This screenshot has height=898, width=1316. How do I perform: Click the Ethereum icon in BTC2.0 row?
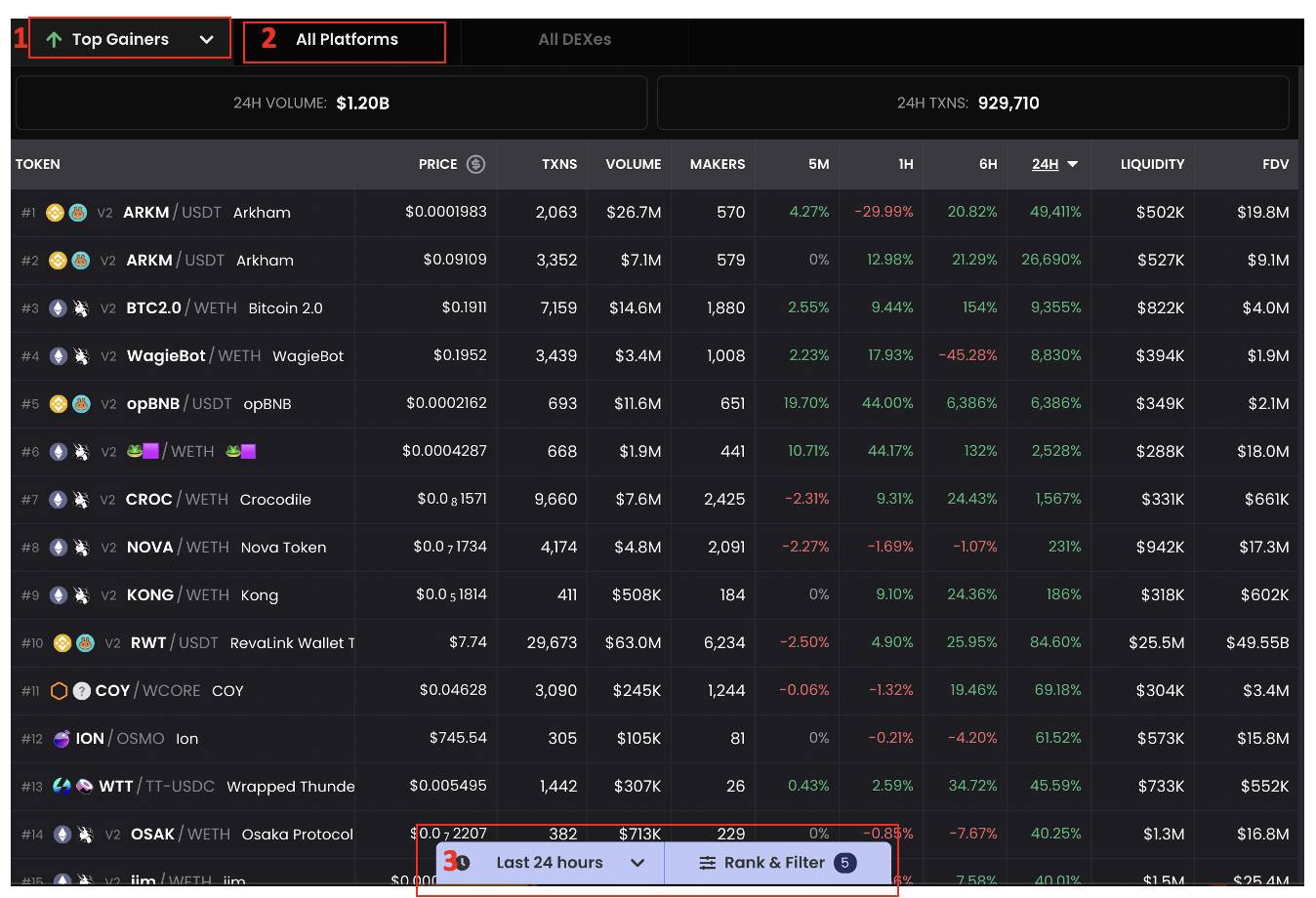(x=58, y=308)
